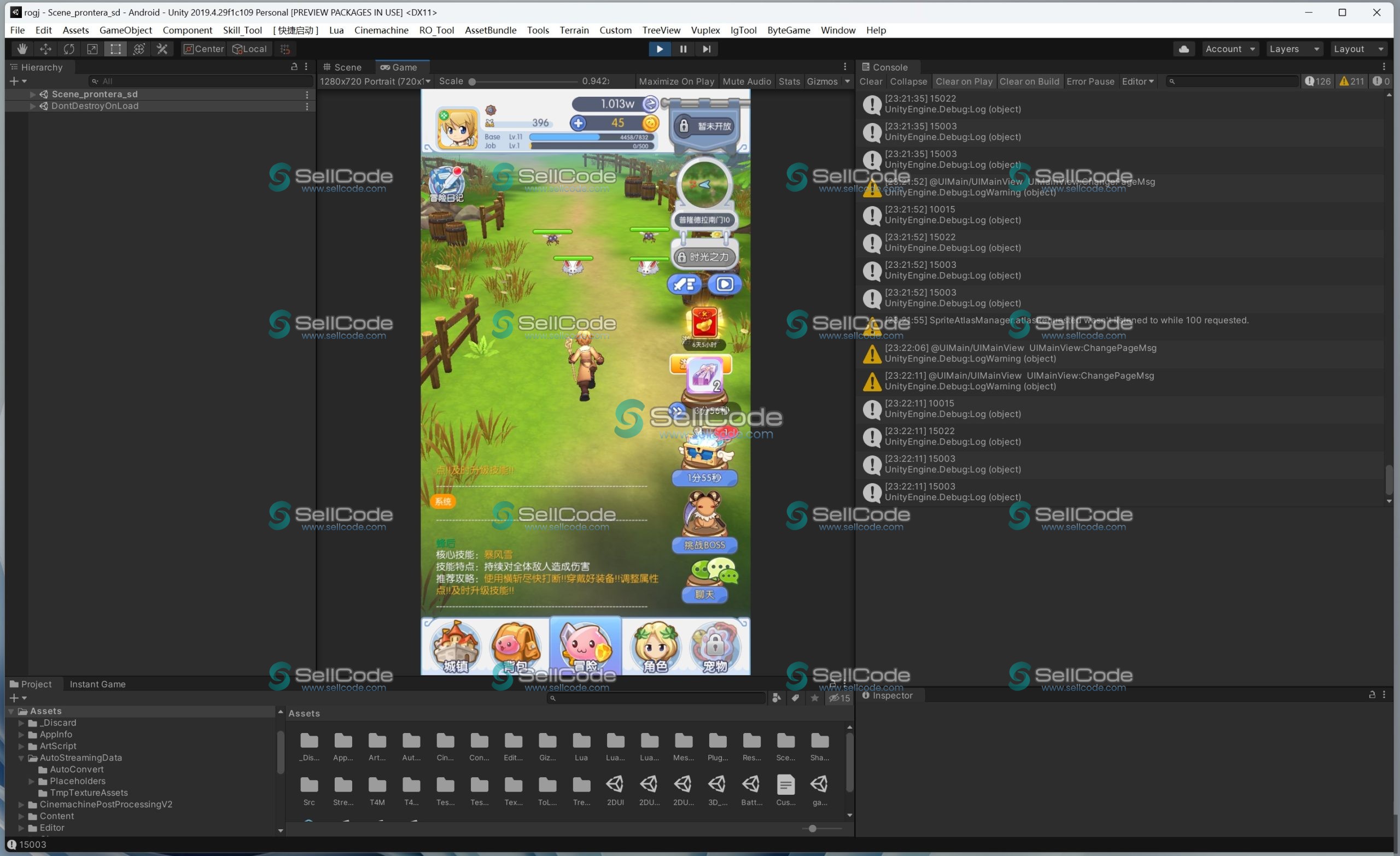Open the Lua folder in Assets
This screenshot has height=856, width=1400.
click(x=581, y=746)
